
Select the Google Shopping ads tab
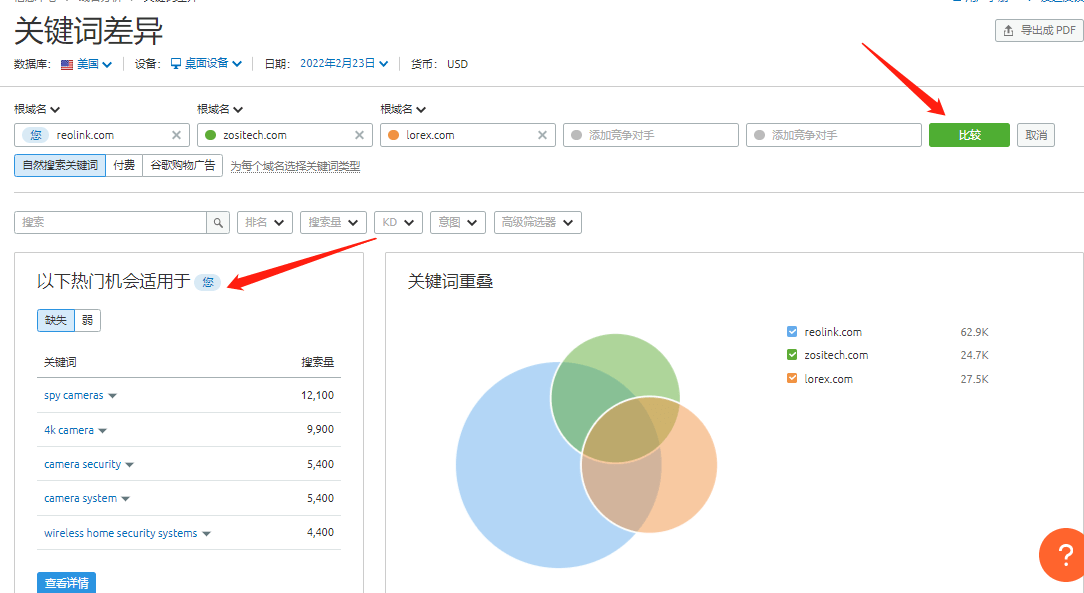182,165
